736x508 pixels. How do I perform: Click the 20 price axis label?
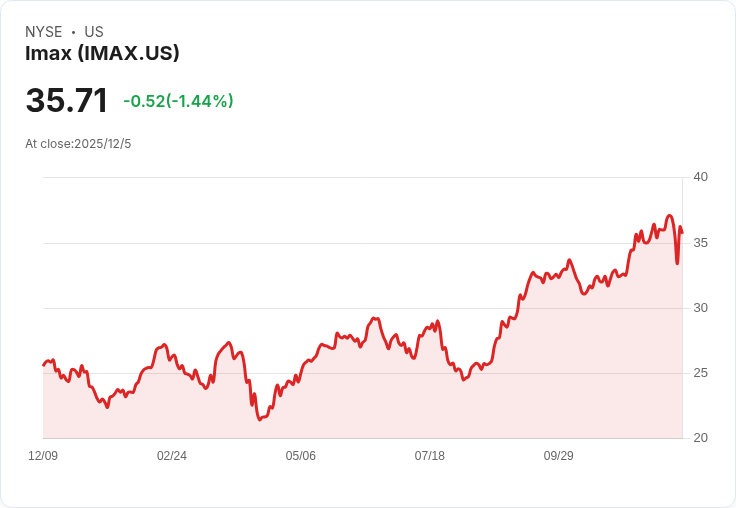click(x=700, y=438)
